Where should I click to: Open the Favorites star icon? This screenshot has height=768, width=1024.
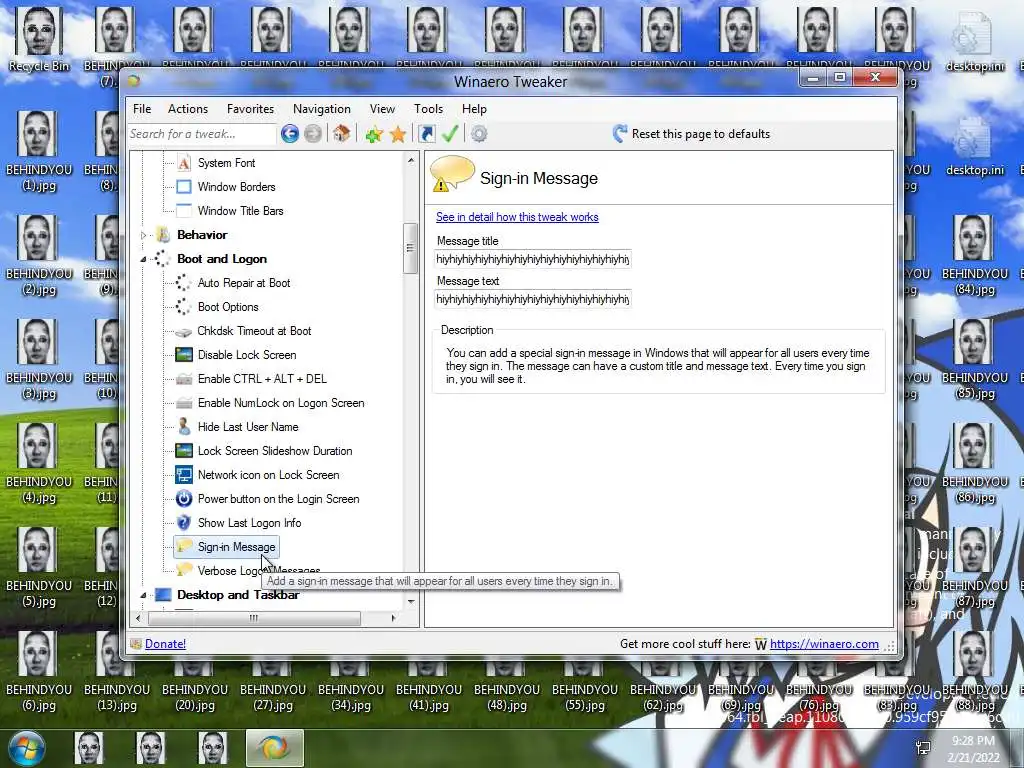398,135
